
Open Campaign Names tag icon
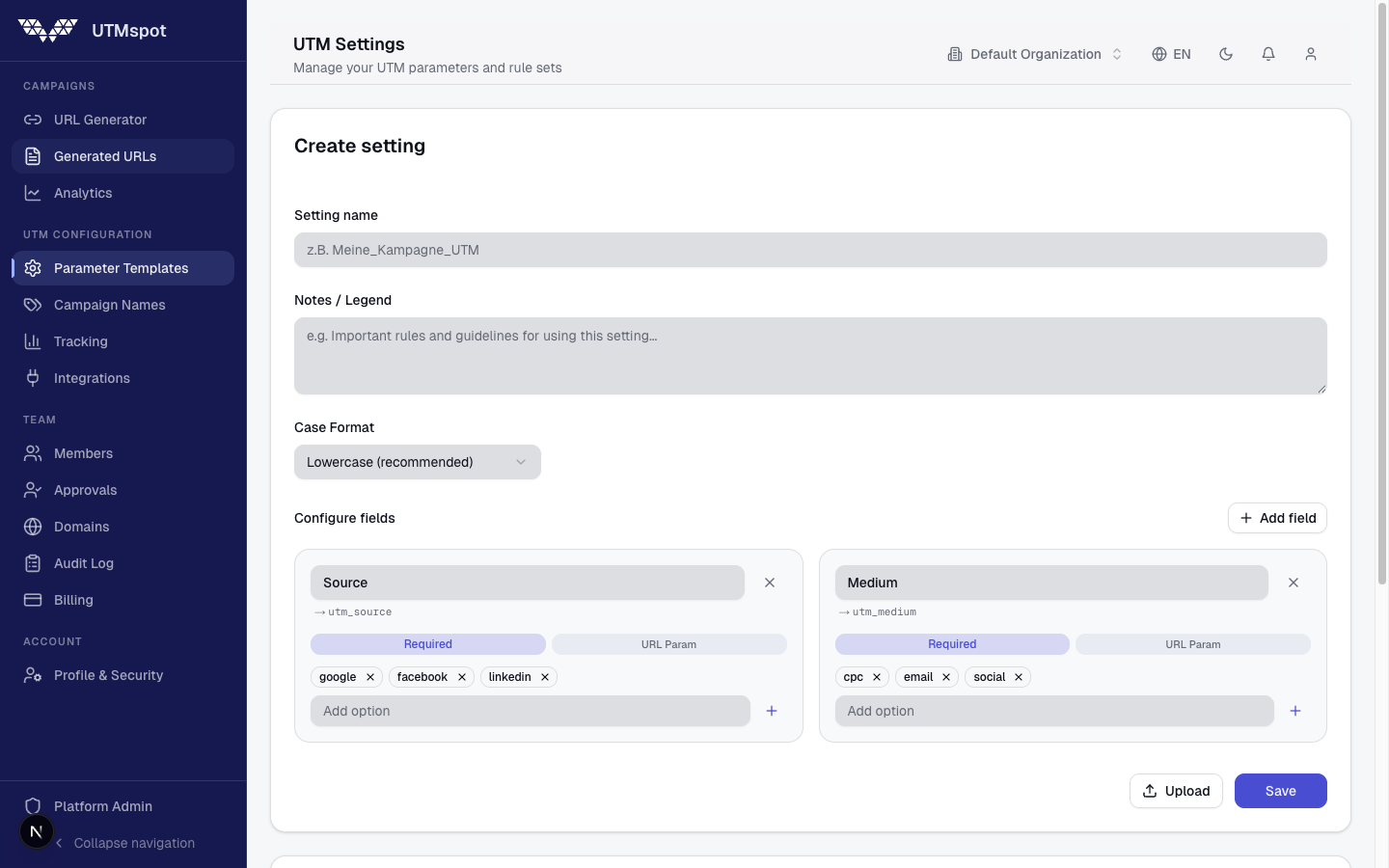(32, 304)
